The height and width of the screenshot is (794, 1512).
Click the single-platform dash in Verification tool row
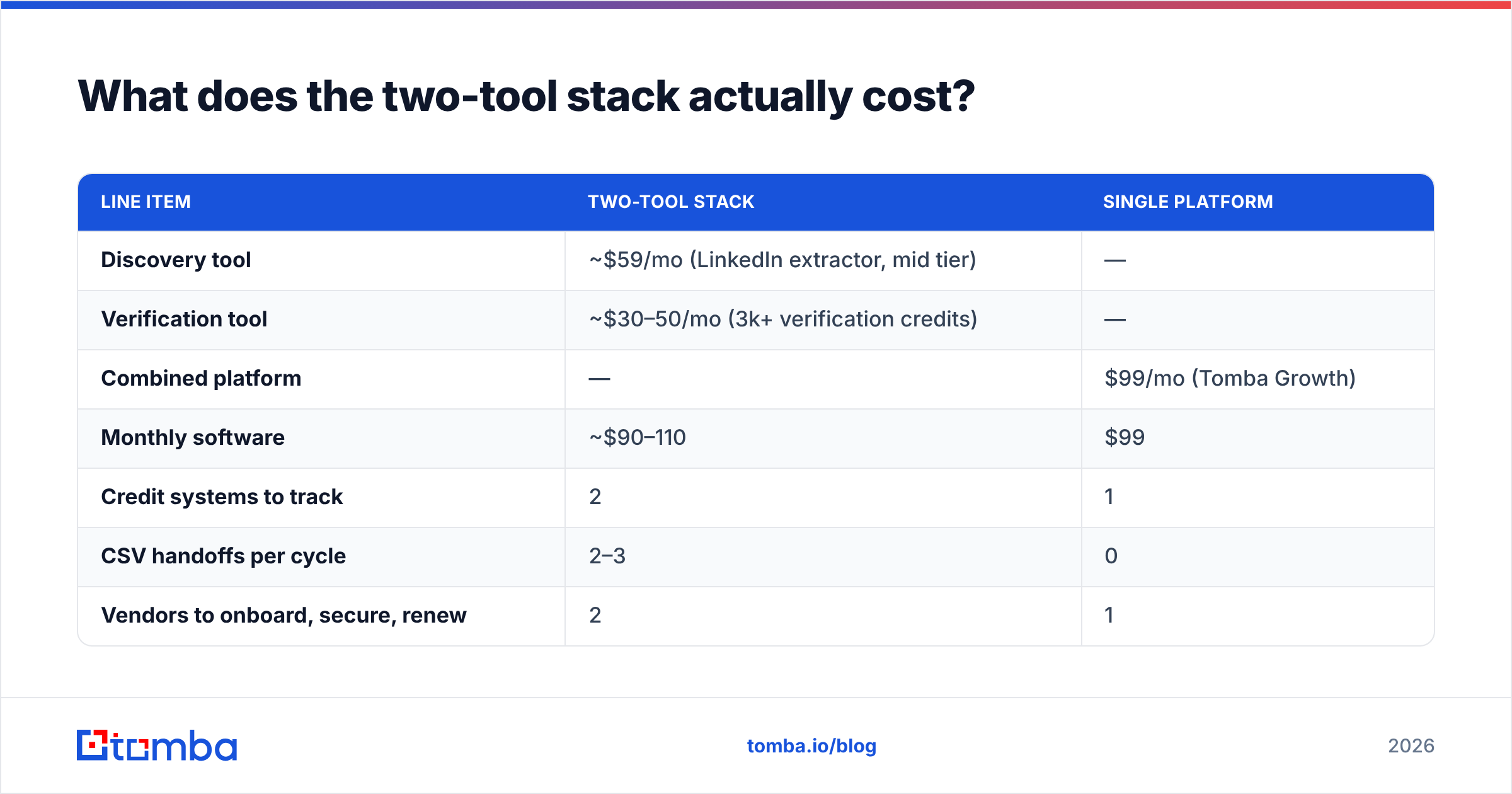tap(1115, 320)
